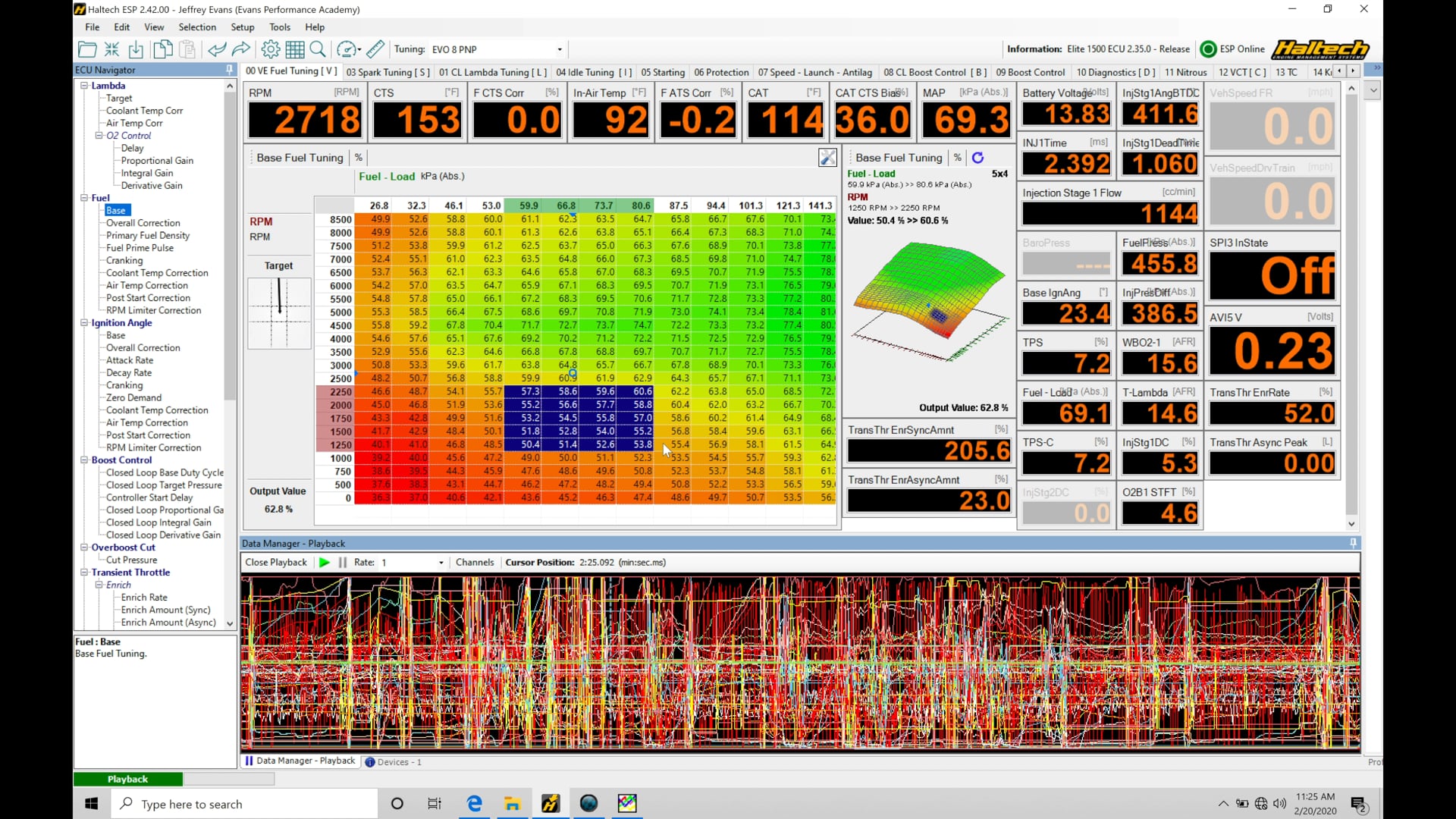The height and width of the screenshot is (819, 1456).
Task: Open the magnifier search tool
Action: [318, 49]
